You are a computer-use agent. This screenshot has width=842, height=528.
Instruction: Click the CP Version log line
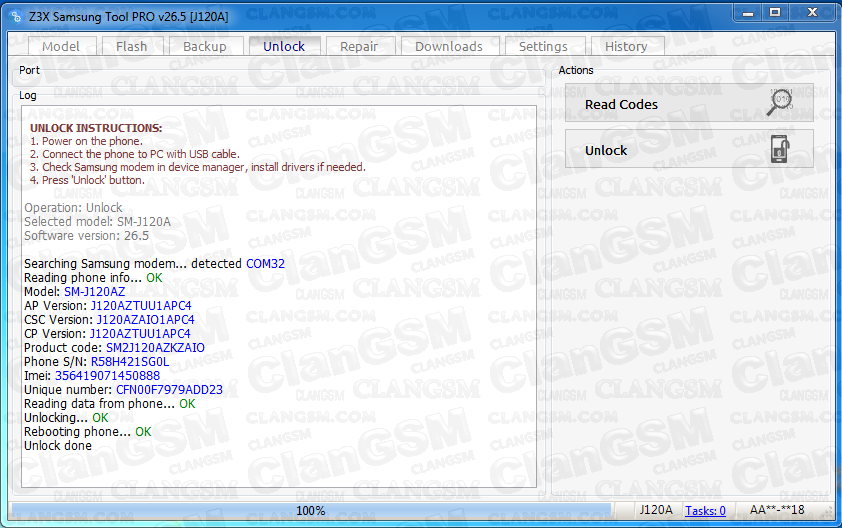coord(107,334)
